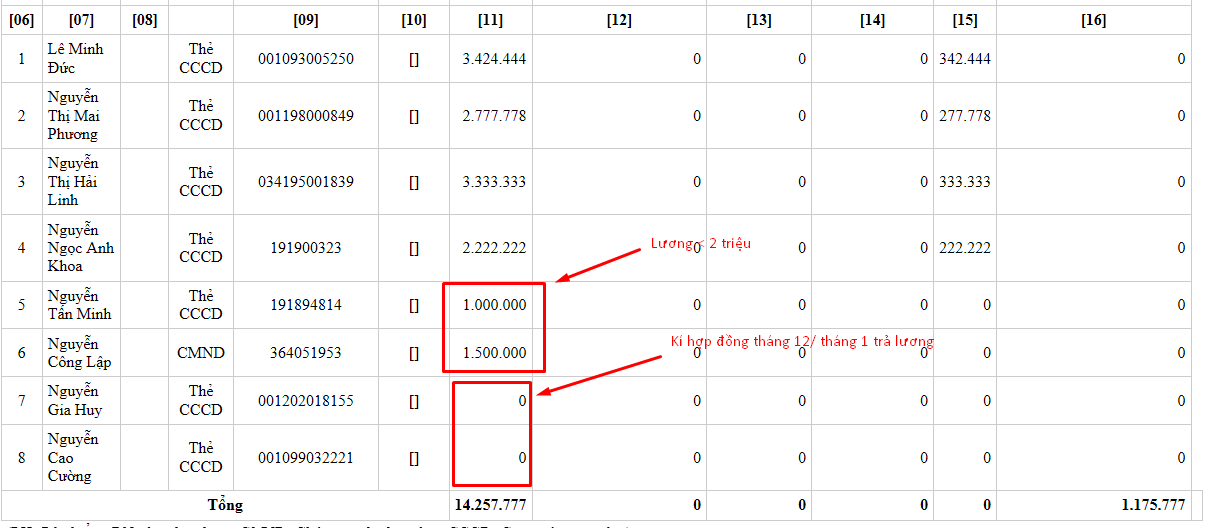Screen dimensions: 1223x528
Task: Click the 333.333 value in column [15]
Action: (965, 182)
